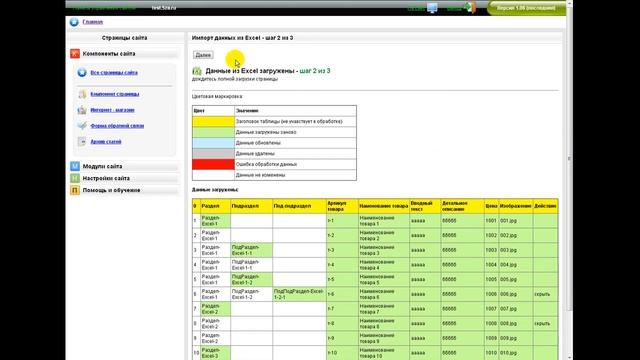Click the Страницы сайта panel header

[x=124, y=38]
